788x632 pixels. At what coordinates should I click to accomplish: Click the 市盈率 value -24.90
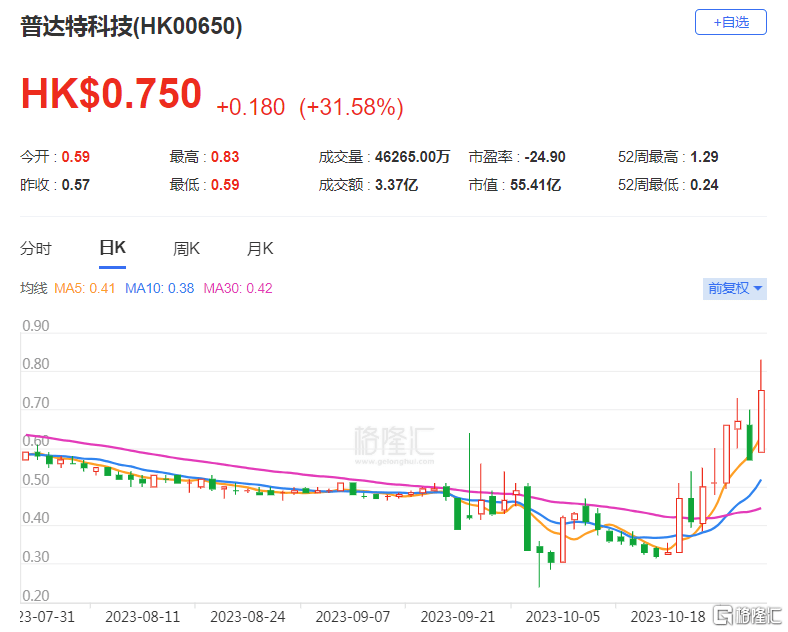(x=545, y=157)
